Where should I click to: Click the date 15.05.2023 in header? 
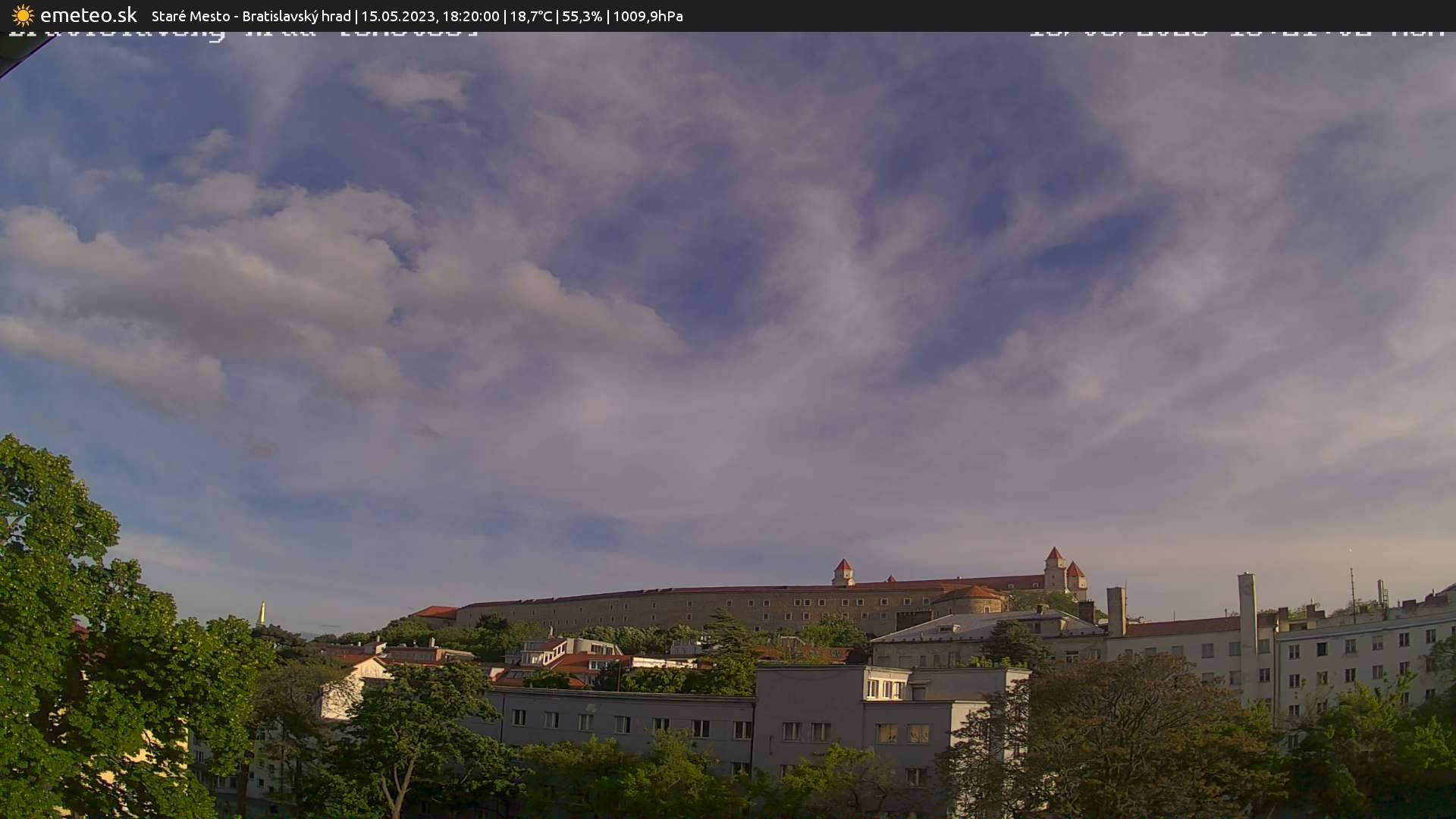pos(399,16)
